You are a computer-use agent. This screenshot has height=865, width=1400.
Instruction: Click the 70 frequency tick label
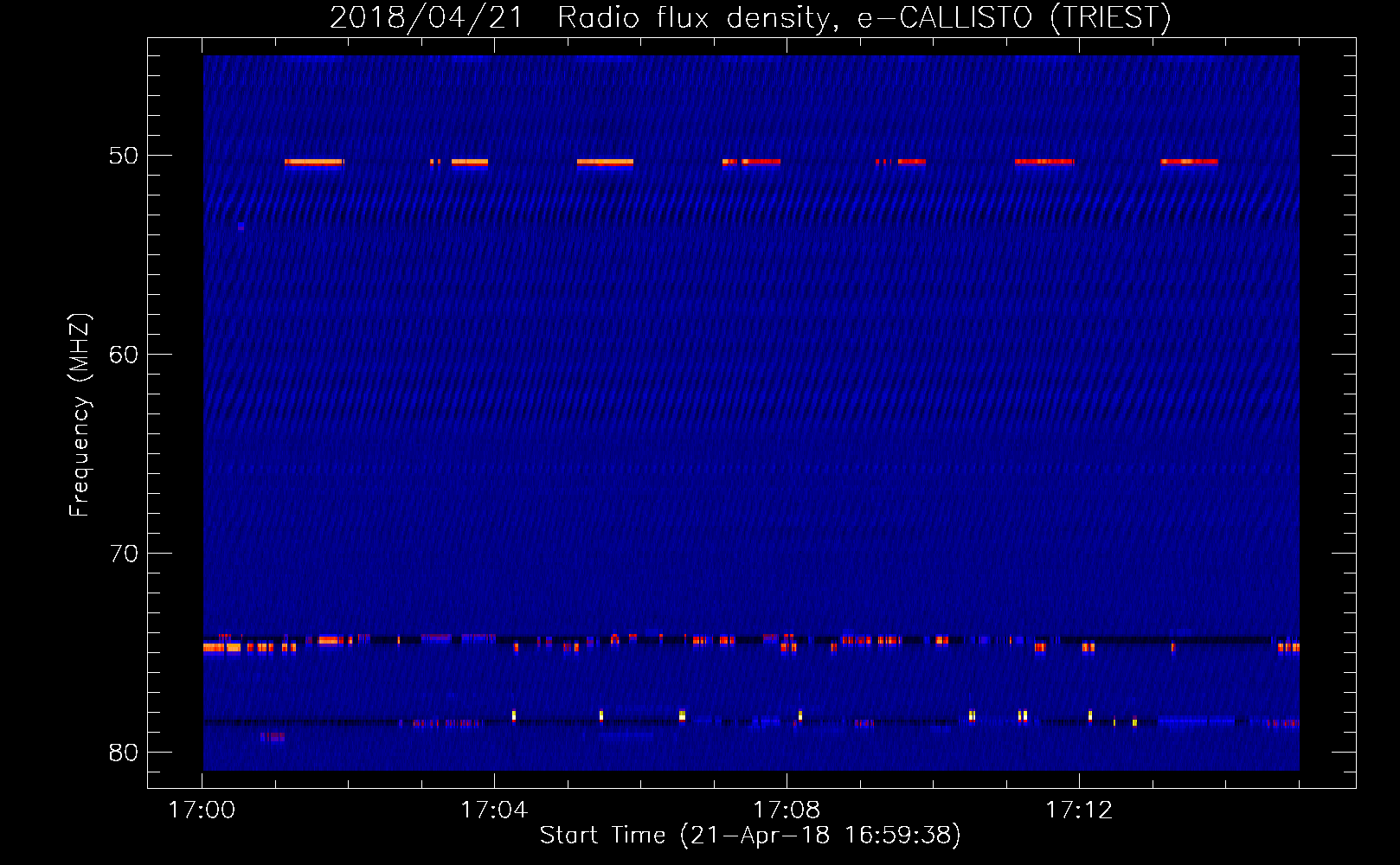123,554
